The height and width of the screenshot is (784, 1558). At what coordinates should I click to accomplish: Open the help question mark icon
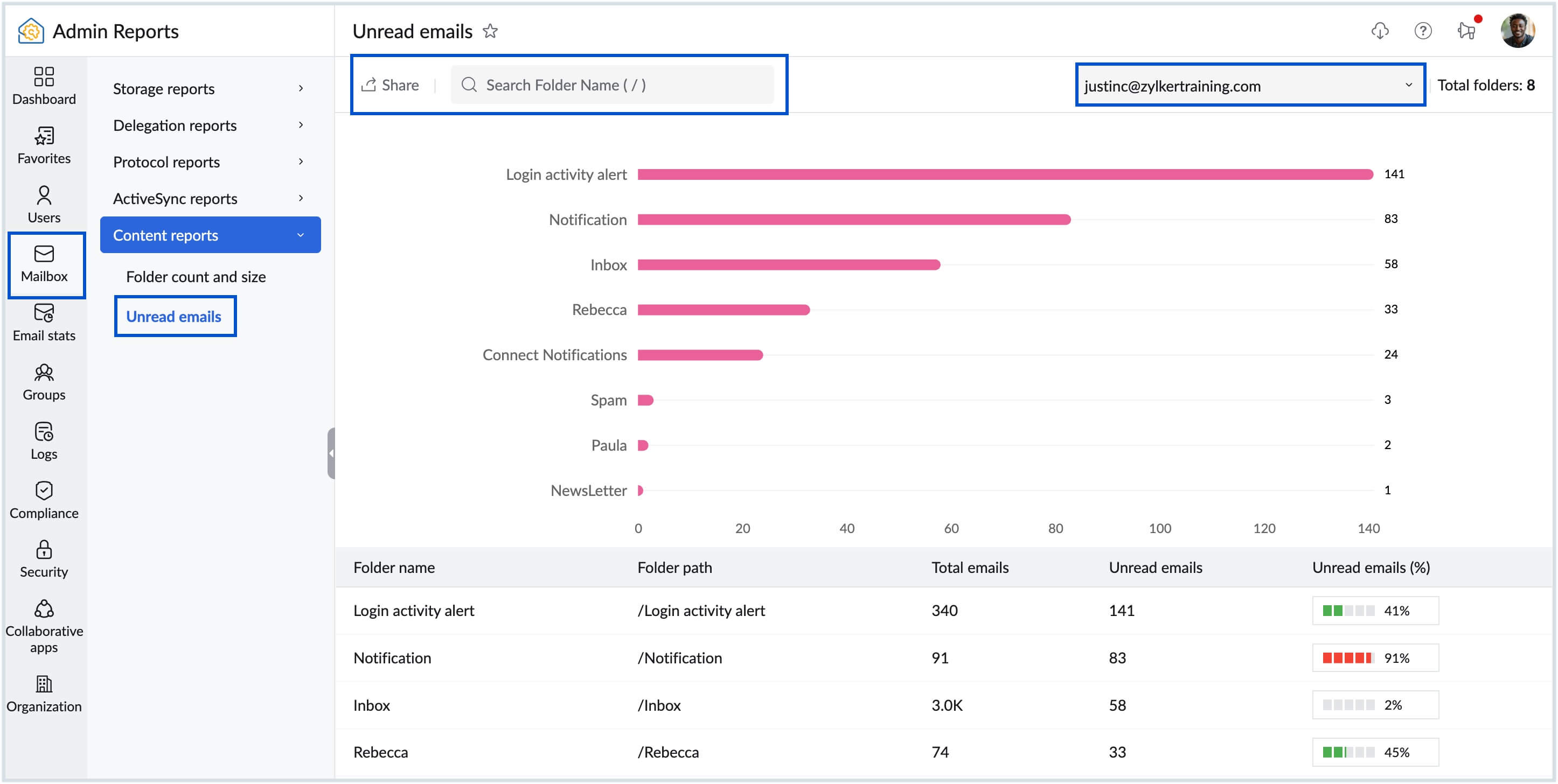[x=1423, y=31]
